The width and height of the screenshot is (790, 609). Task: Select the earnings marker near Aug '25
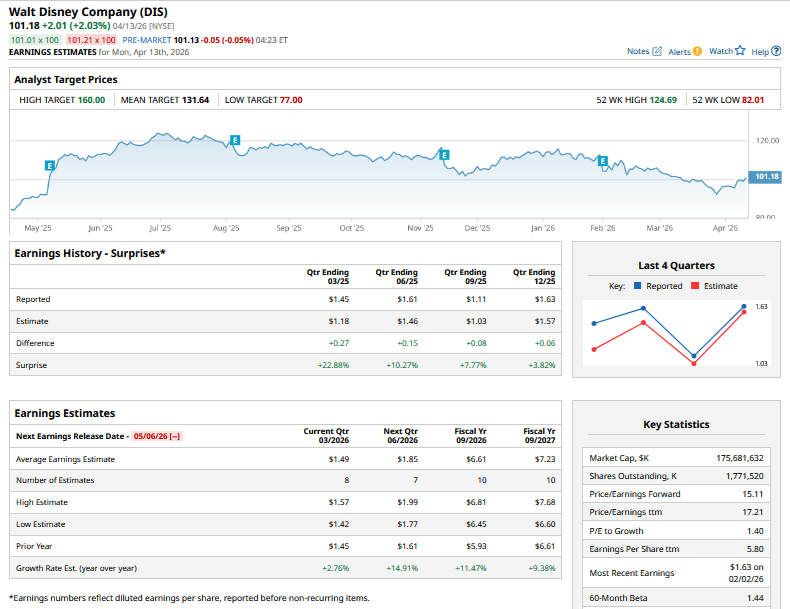click(234, 140)
